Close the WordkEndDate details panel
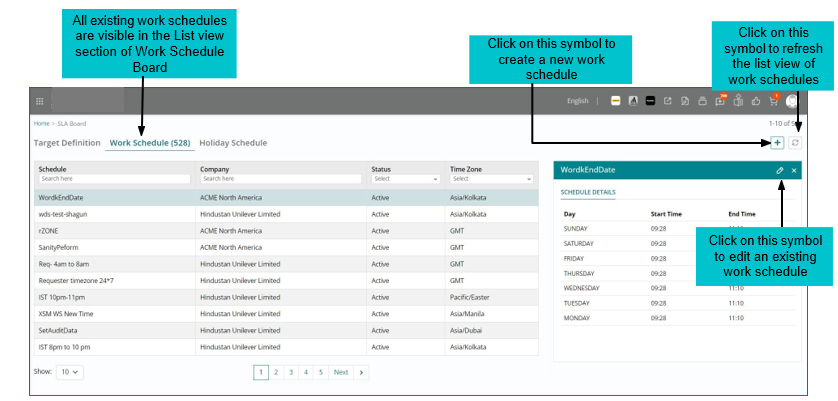Image resolution: width=838 pixels, height=401 pixels. click(794, 170)
